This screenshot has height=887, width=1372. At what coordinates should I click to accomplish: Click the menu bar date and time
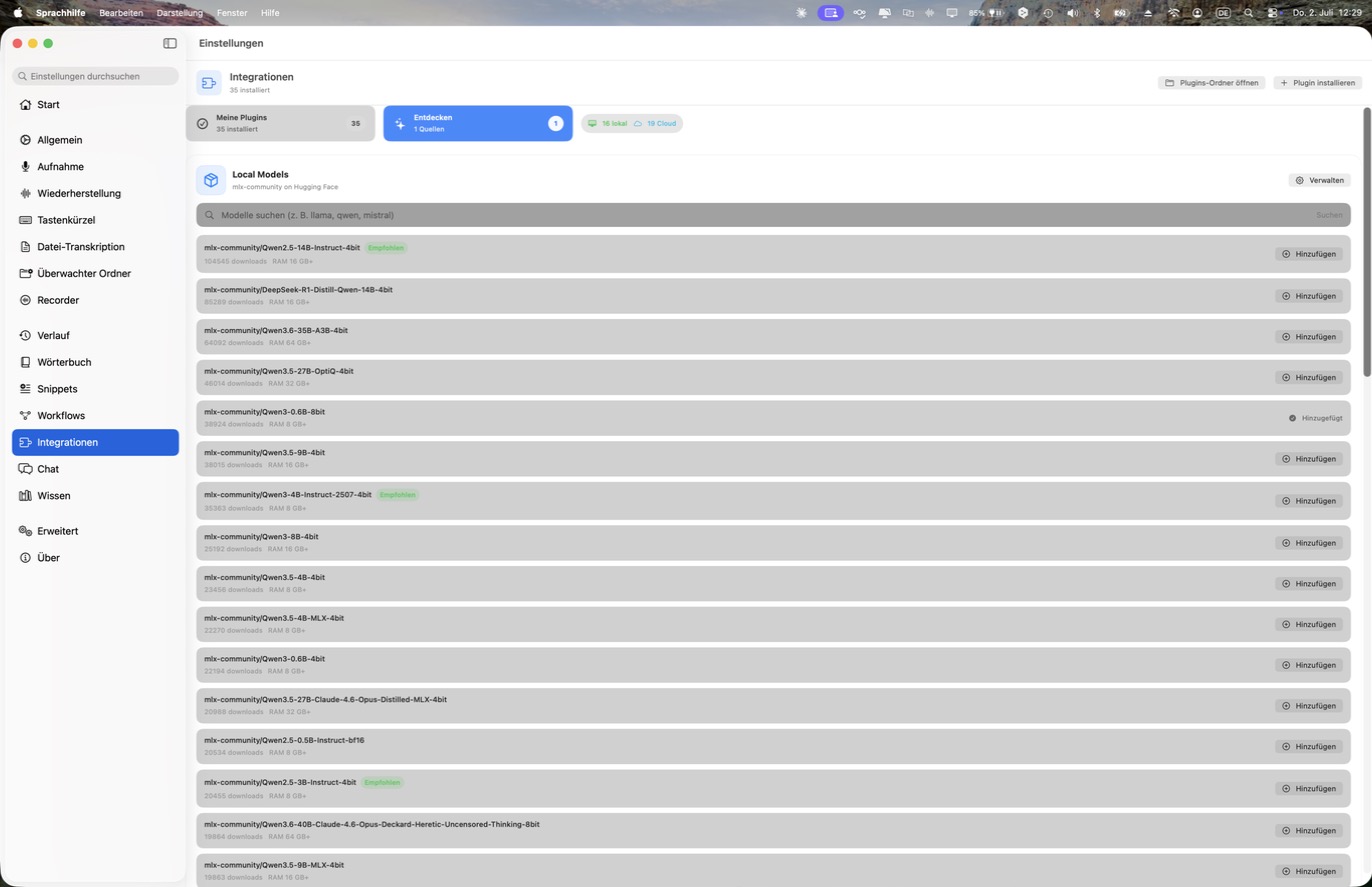1327,13
